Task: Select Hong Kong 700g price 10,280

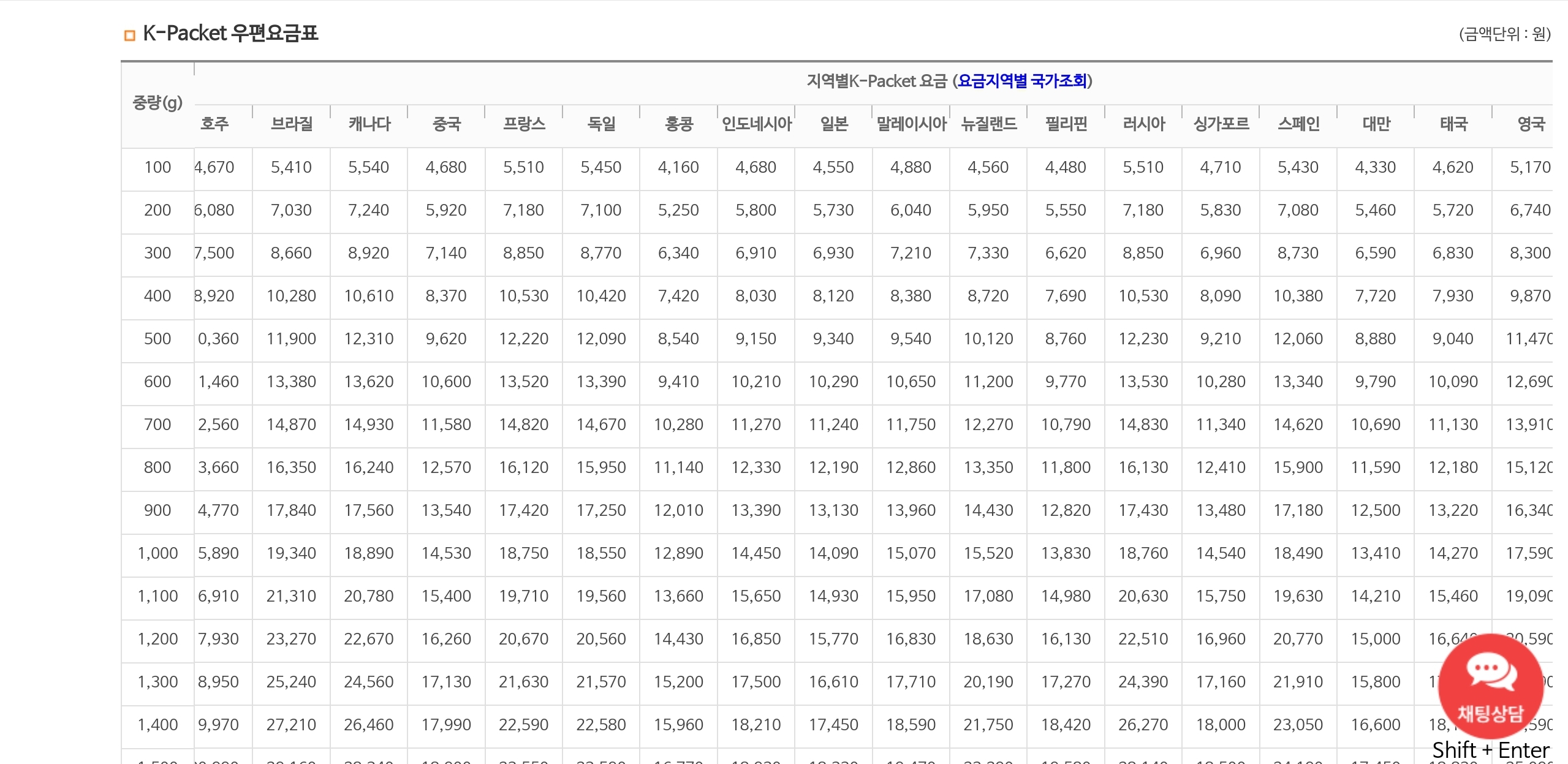Action: point(678,425)
